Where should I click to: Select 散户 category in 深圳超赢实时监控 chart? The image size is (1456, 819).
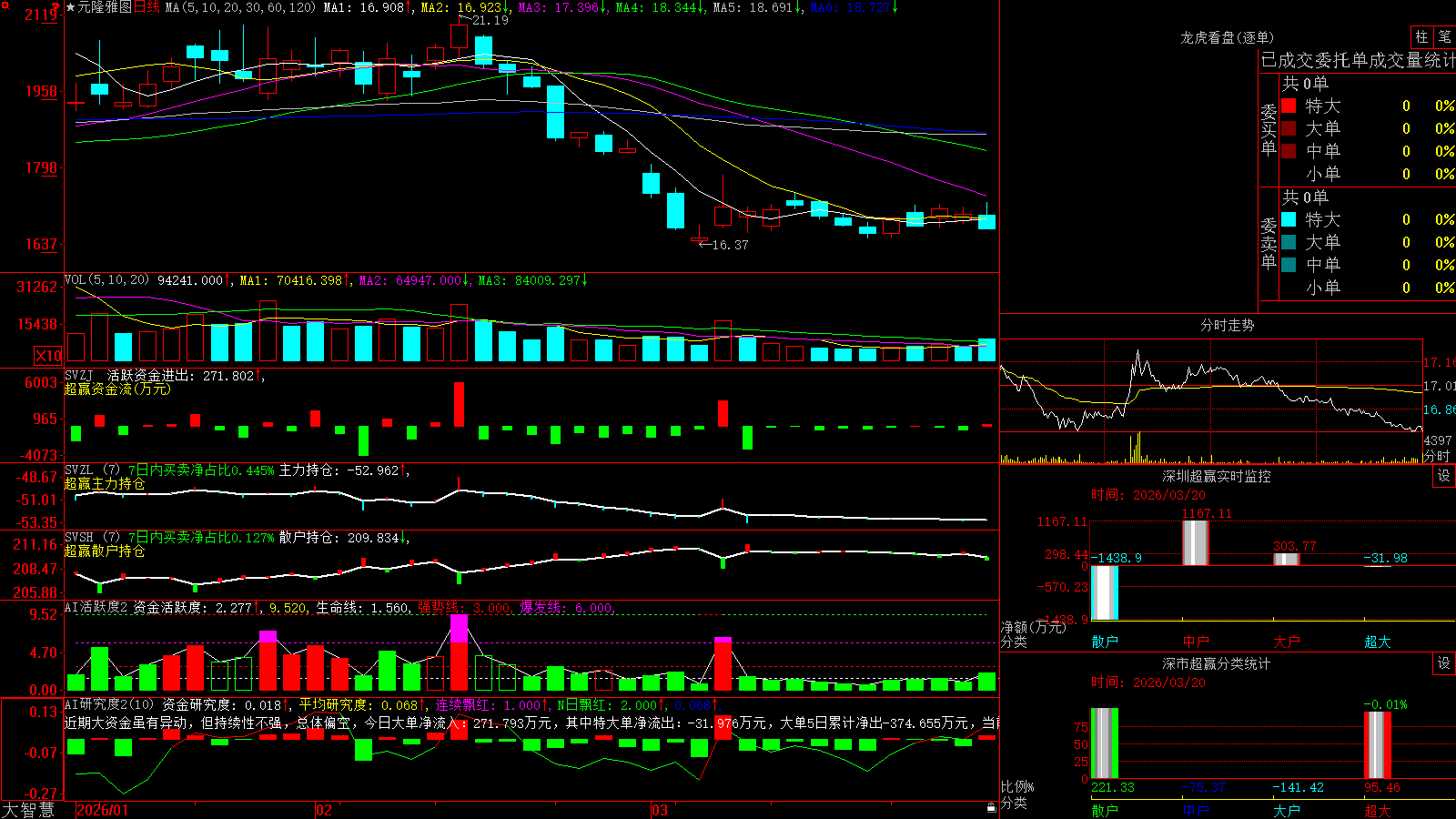click(1105, 642)
